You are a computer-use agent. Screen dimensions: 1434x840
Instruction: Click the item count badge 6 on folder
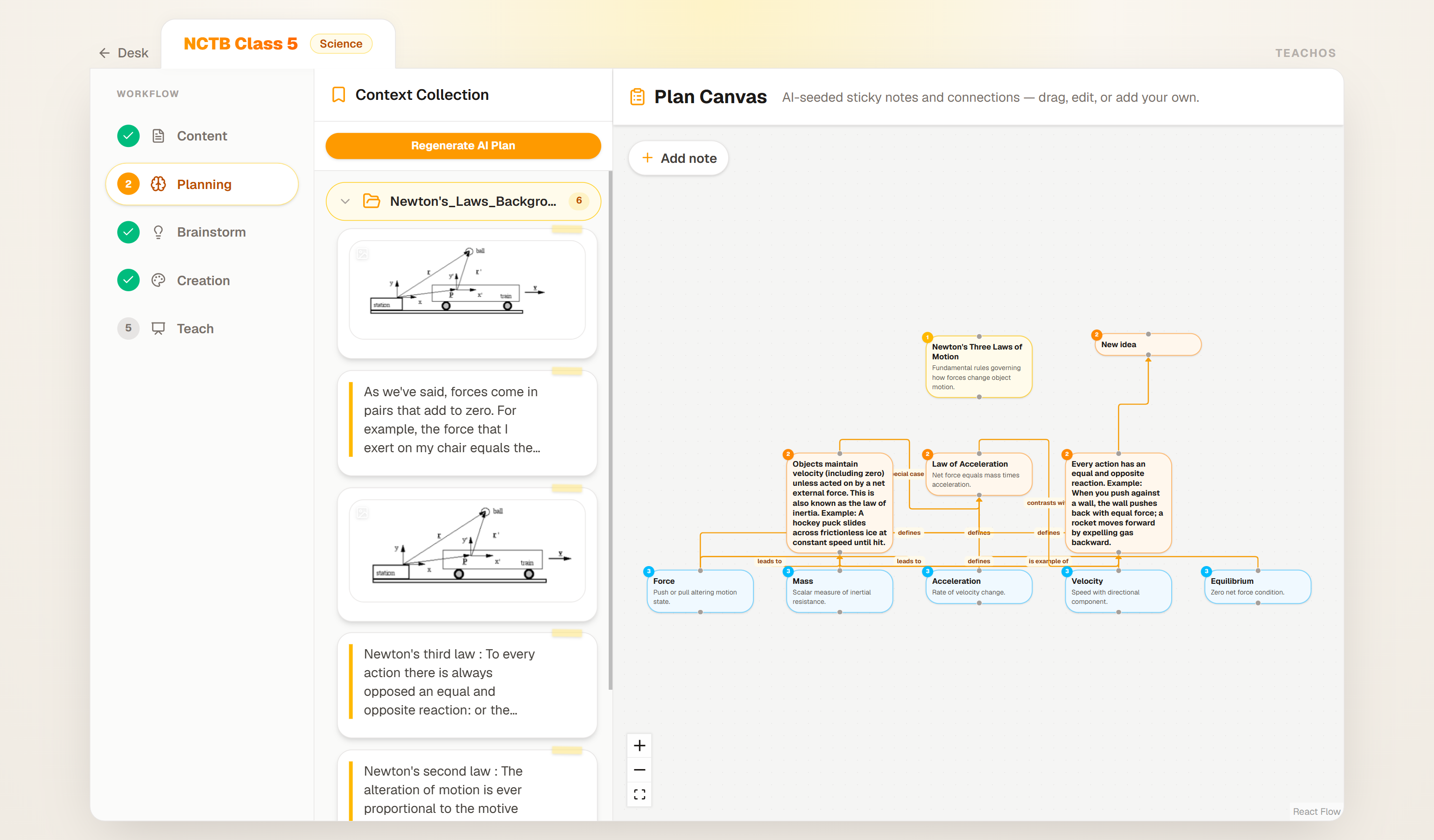tap(579, 200)
